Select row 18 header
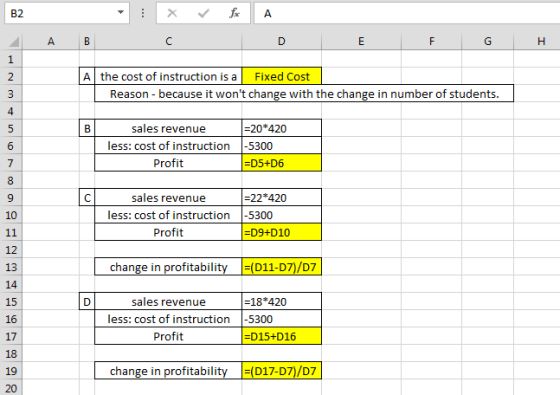Screen dimensions: 560x395 pos(11,354)
